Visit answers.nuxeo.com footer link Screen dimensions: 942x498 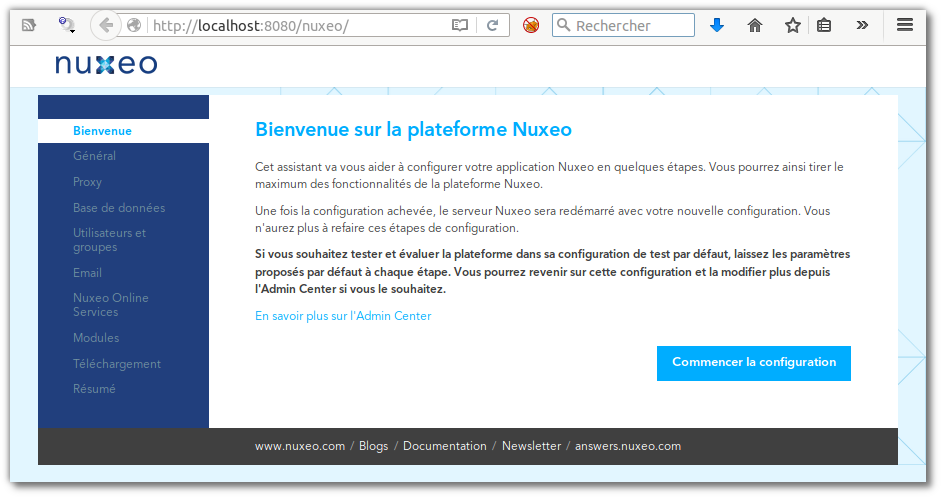point(628,446)
